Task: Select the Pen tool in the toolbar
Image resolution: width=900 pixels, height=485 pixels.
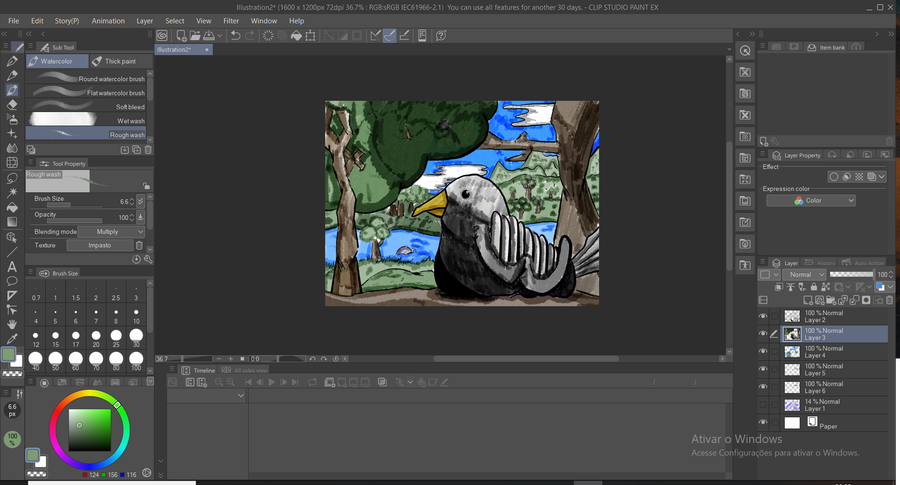Action: [x=12, y=61]
